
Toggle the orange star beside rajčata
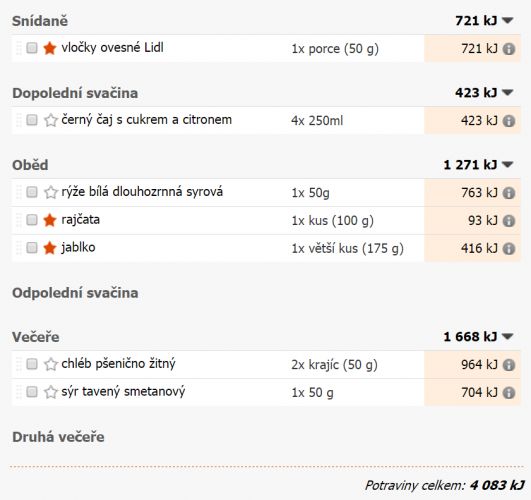coord(50,220)
